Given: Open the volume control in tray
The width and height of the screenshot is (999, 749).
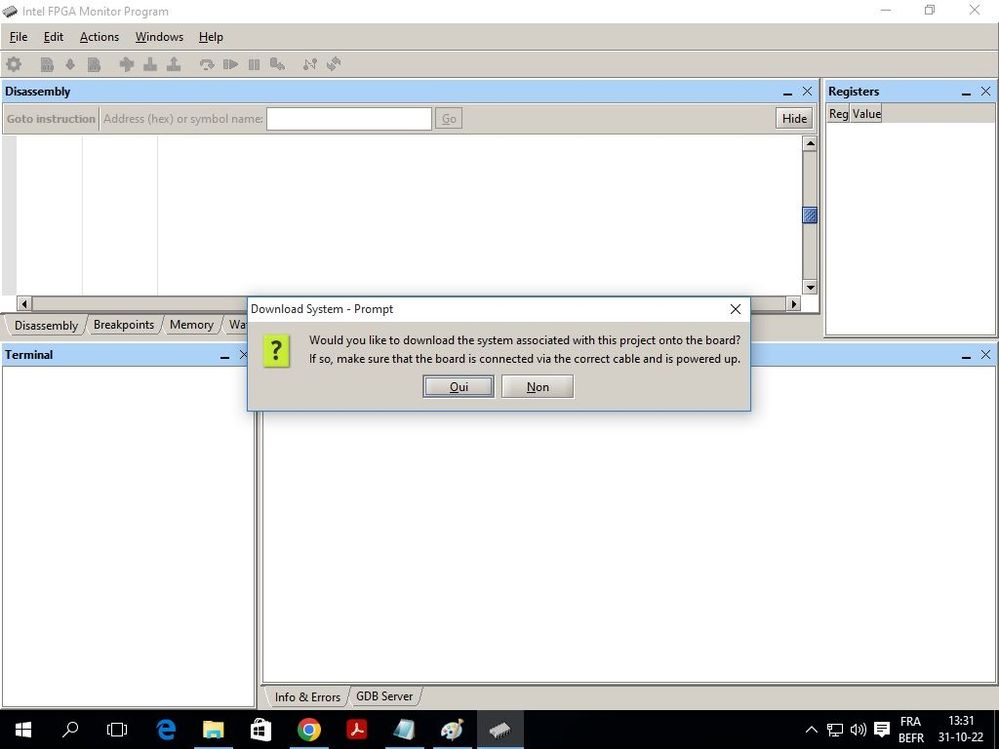Looking at the screenshot, I should 858,730.
